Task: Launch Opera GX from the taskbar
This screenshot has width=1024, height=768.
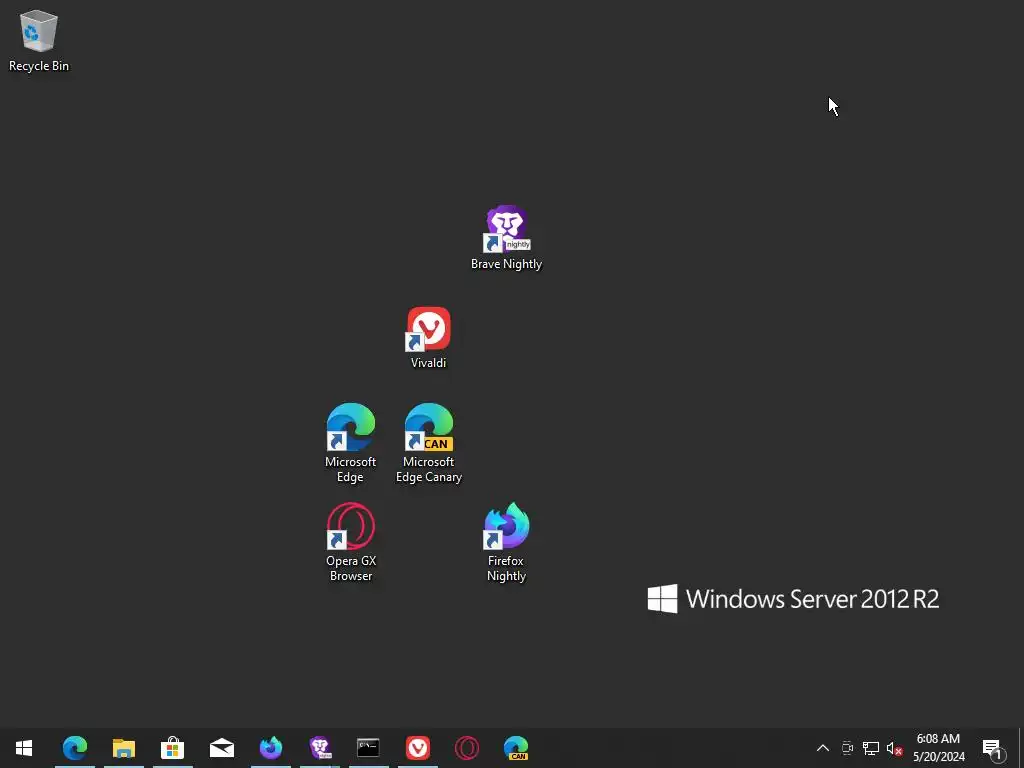Action: click(x=467, y=748)
